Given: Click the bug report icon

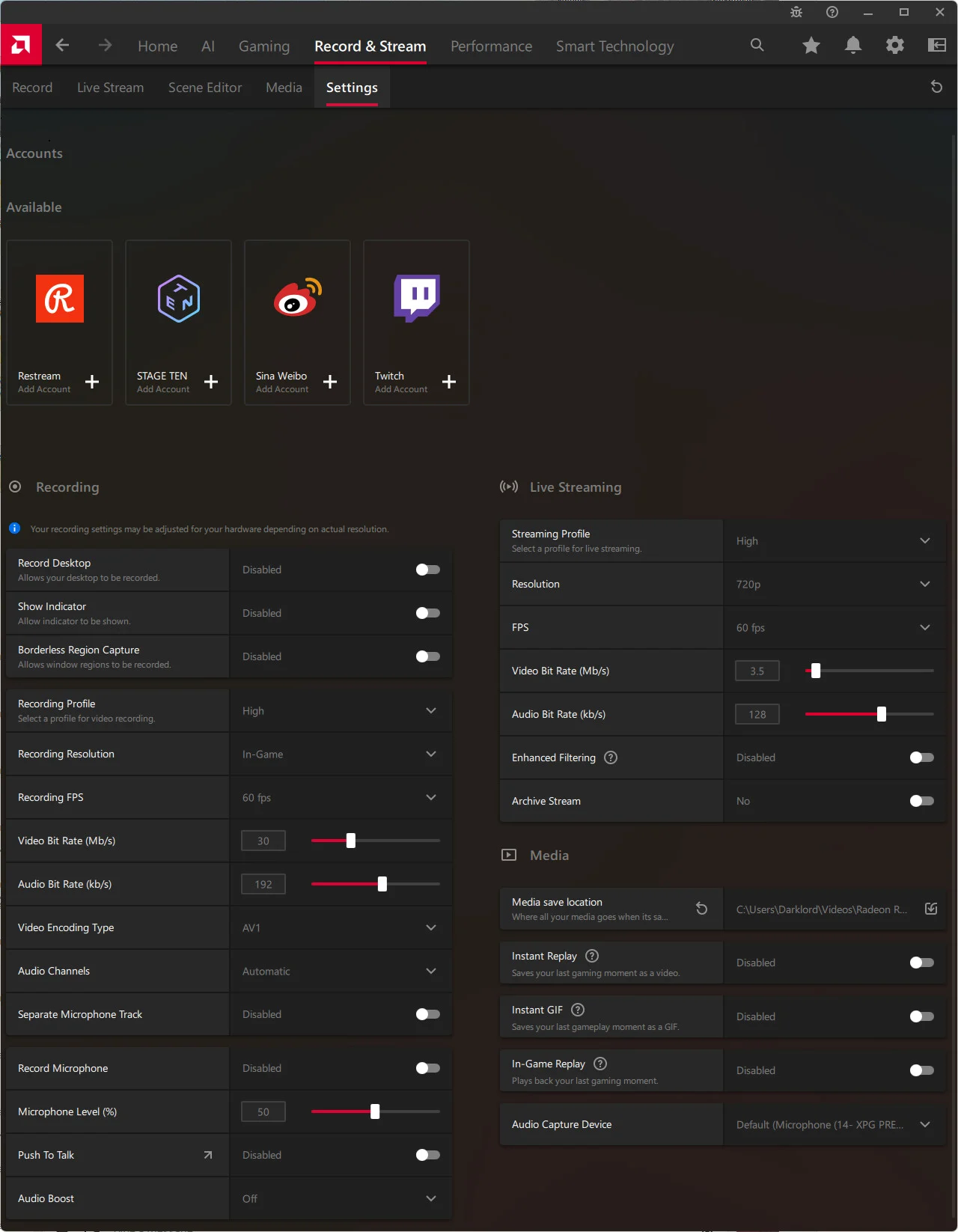Looking at the screenshot, I should 796,12.
